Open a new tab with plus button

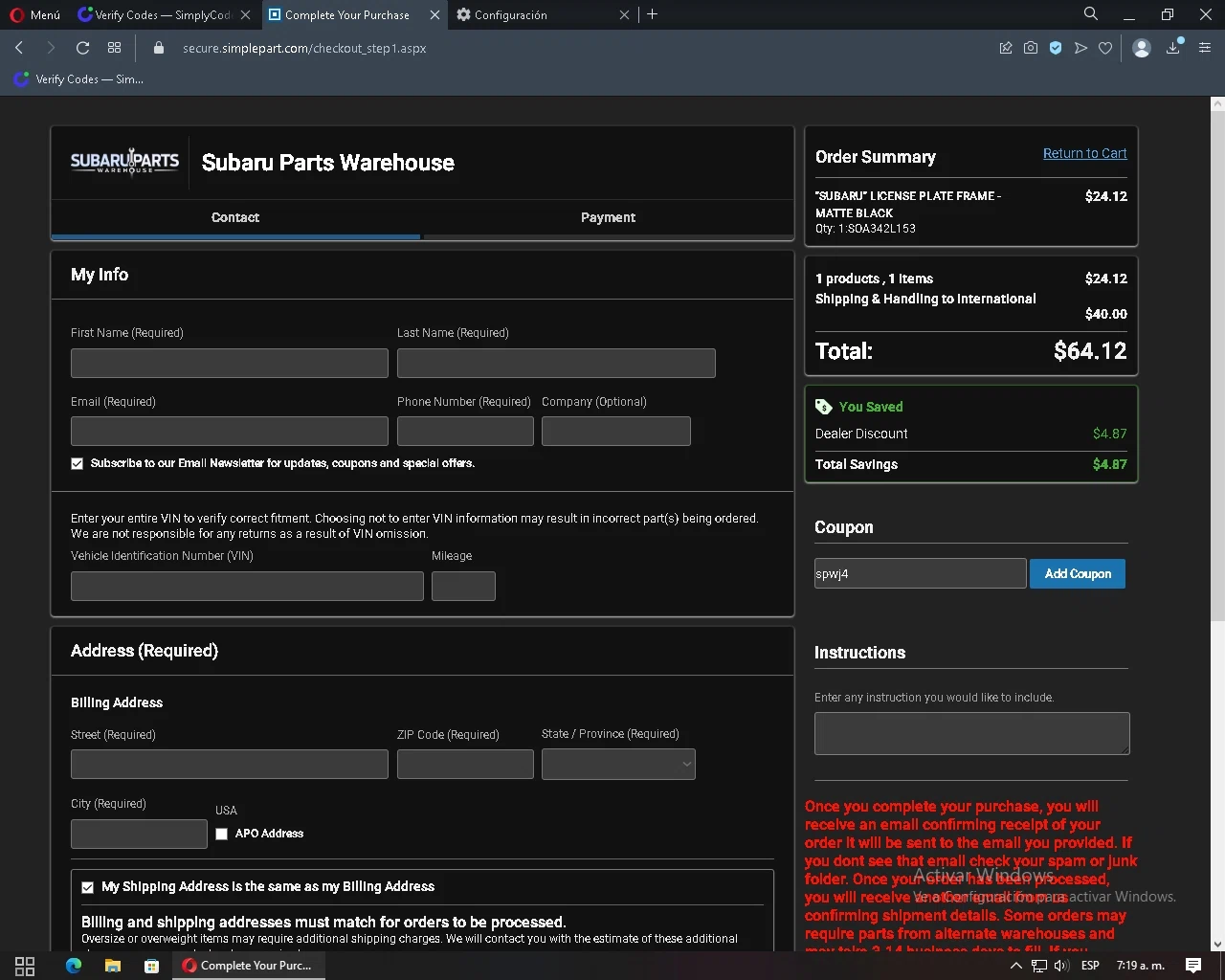(x=653, y=14)
